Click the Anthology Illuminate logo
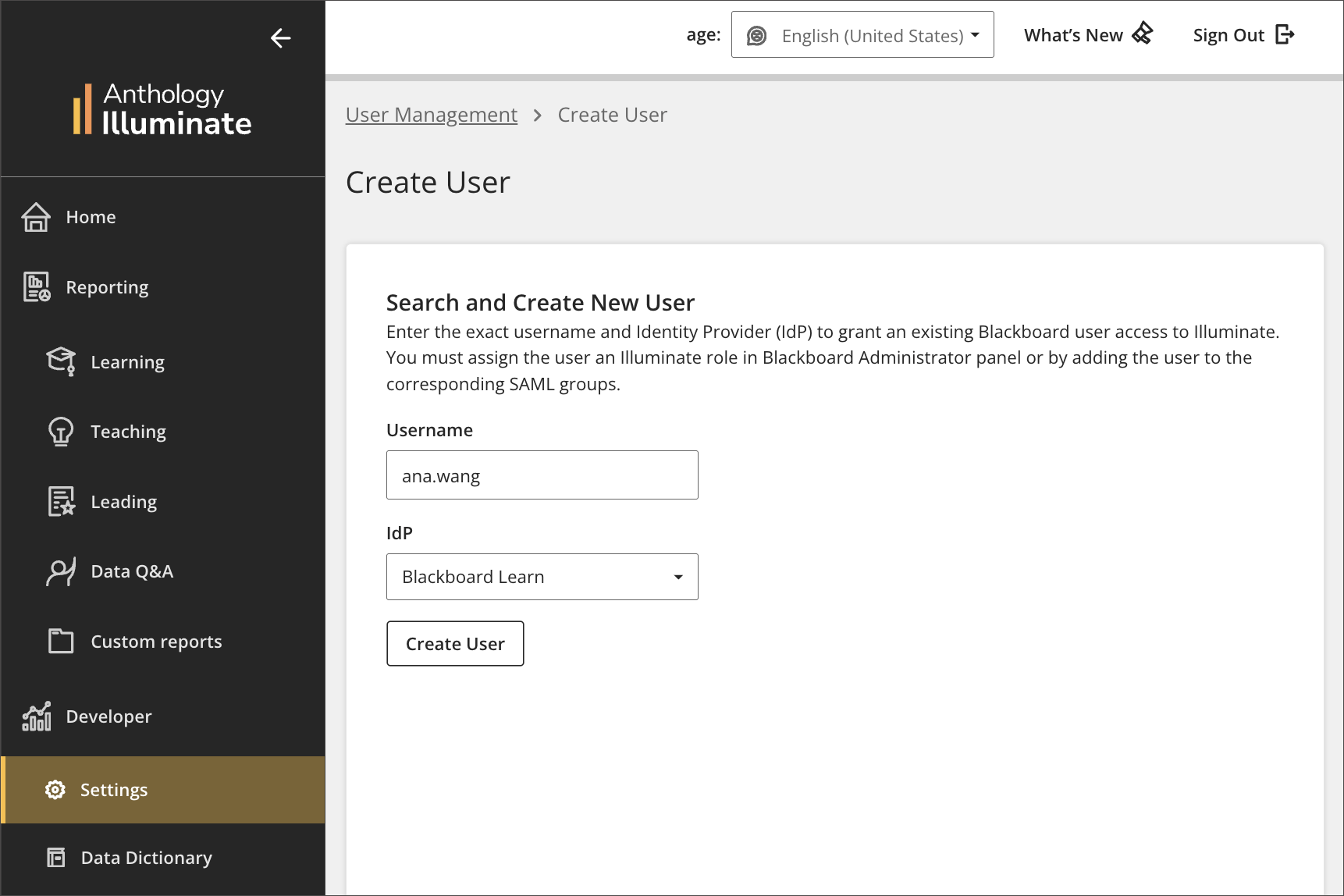This screenshot has height=896, width=1344. (162, 109)
